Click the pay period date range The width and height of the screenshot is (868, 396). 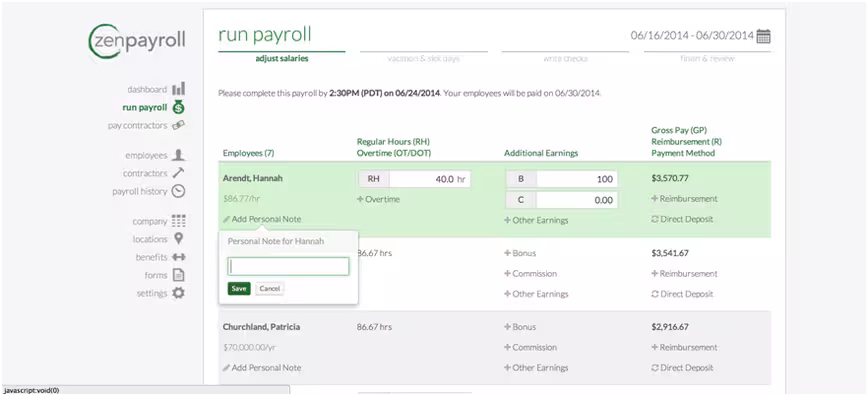click(x=692, y=35)
